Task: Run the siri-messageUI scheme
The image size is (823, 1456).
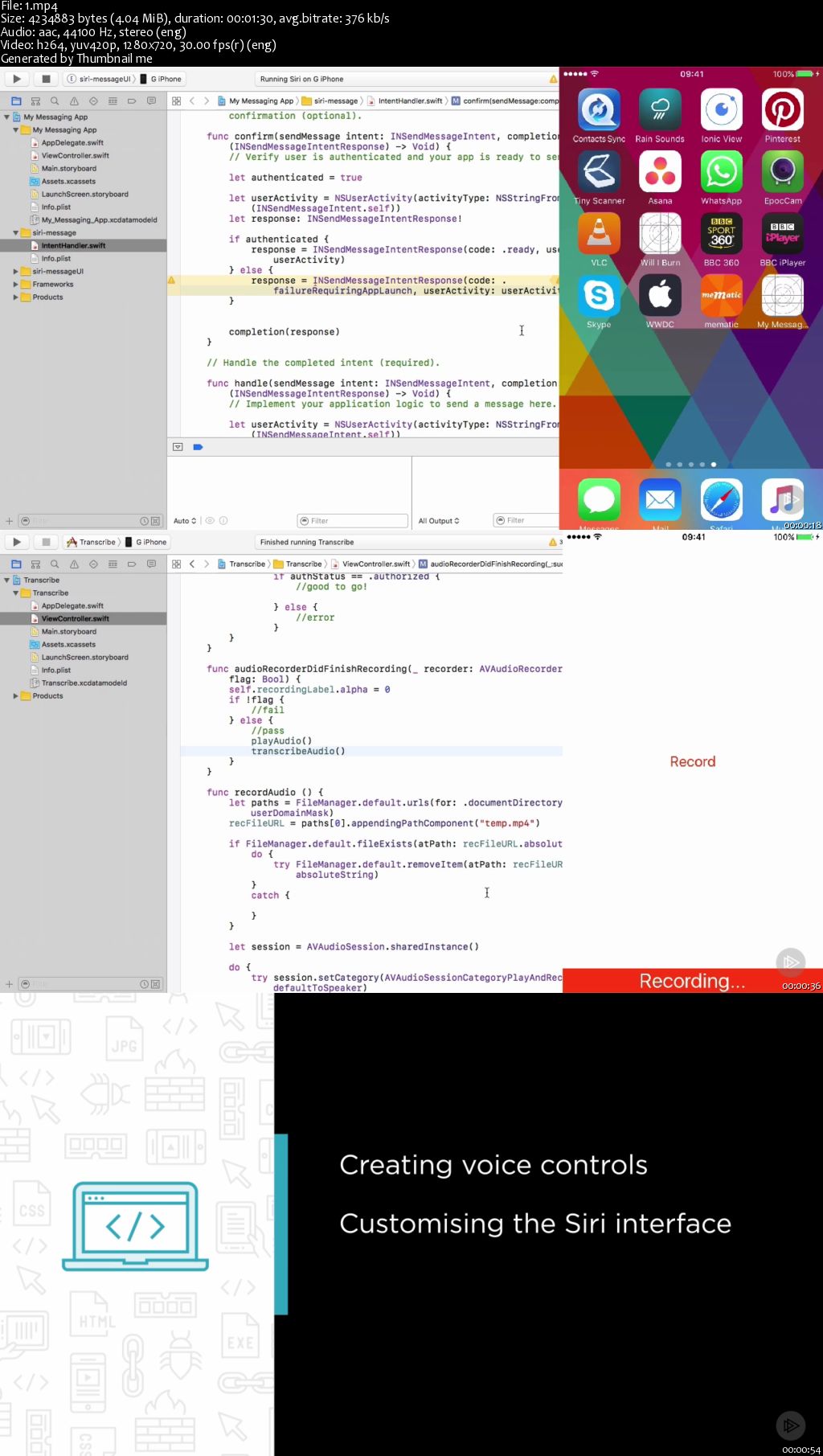Action: tap(17, 79)
